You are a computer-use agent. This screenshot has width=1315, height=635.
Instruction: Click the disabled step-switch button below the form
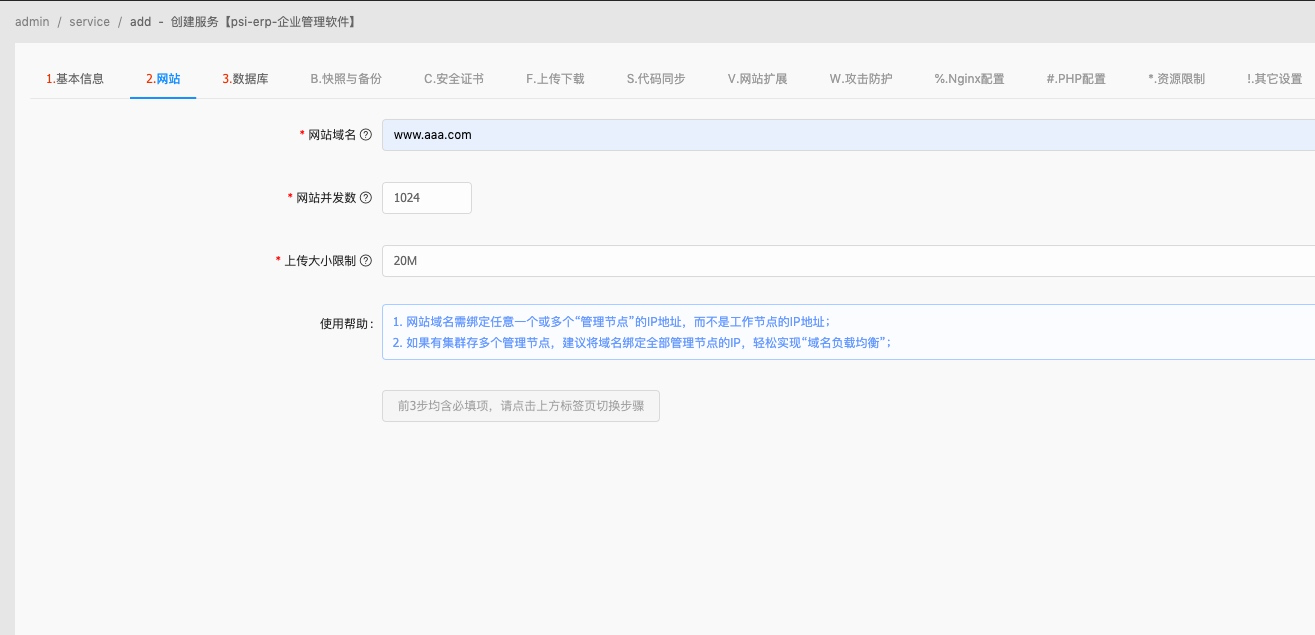pos(520,406)
